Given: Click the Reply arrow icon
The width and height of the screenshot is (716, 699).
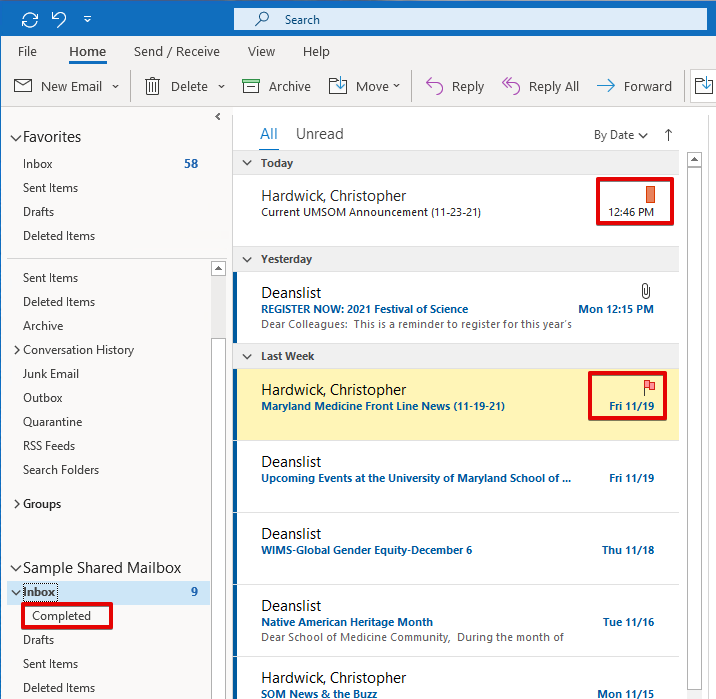Looking at the screenshot, I should (434, 86).
